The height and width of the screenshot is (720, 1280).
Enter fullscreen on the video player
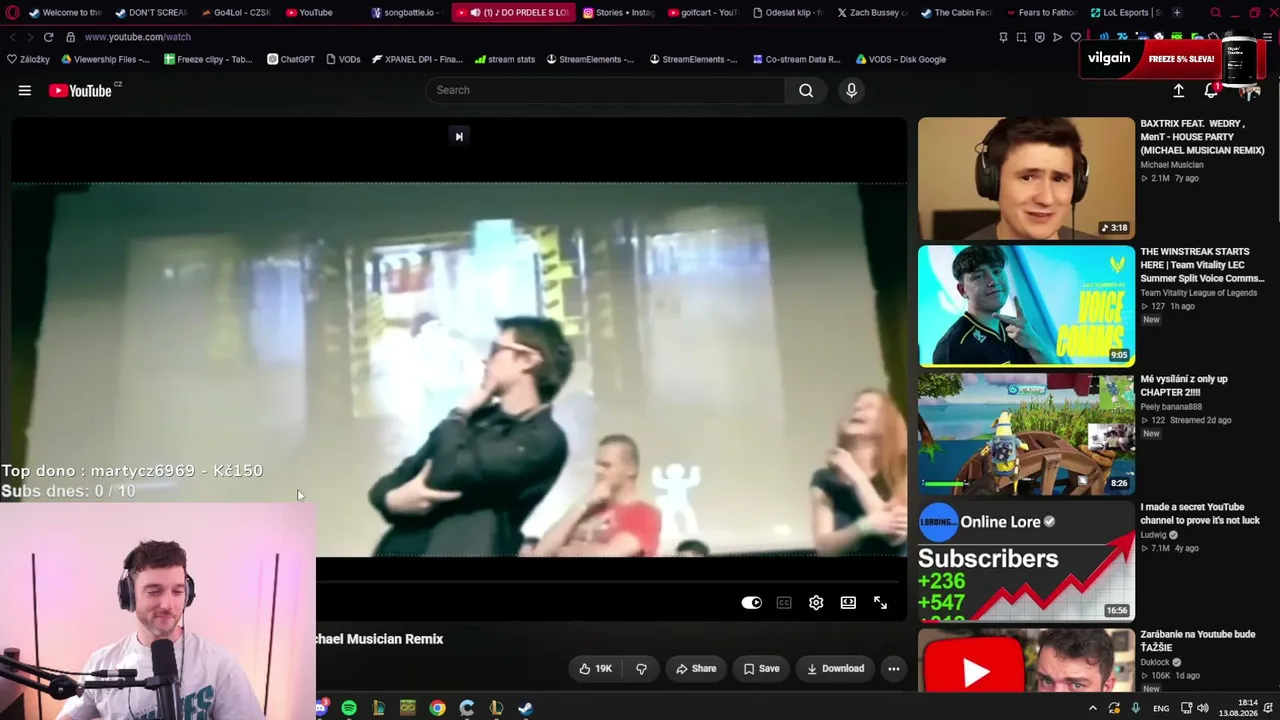click(x=880, y=603)
